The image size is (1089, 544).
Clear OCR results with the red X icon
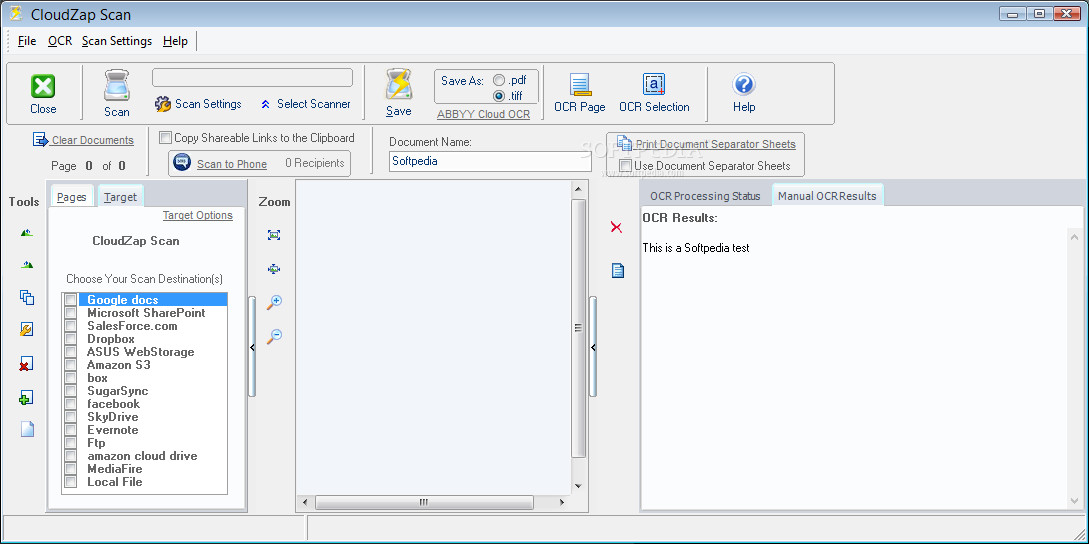616,227
